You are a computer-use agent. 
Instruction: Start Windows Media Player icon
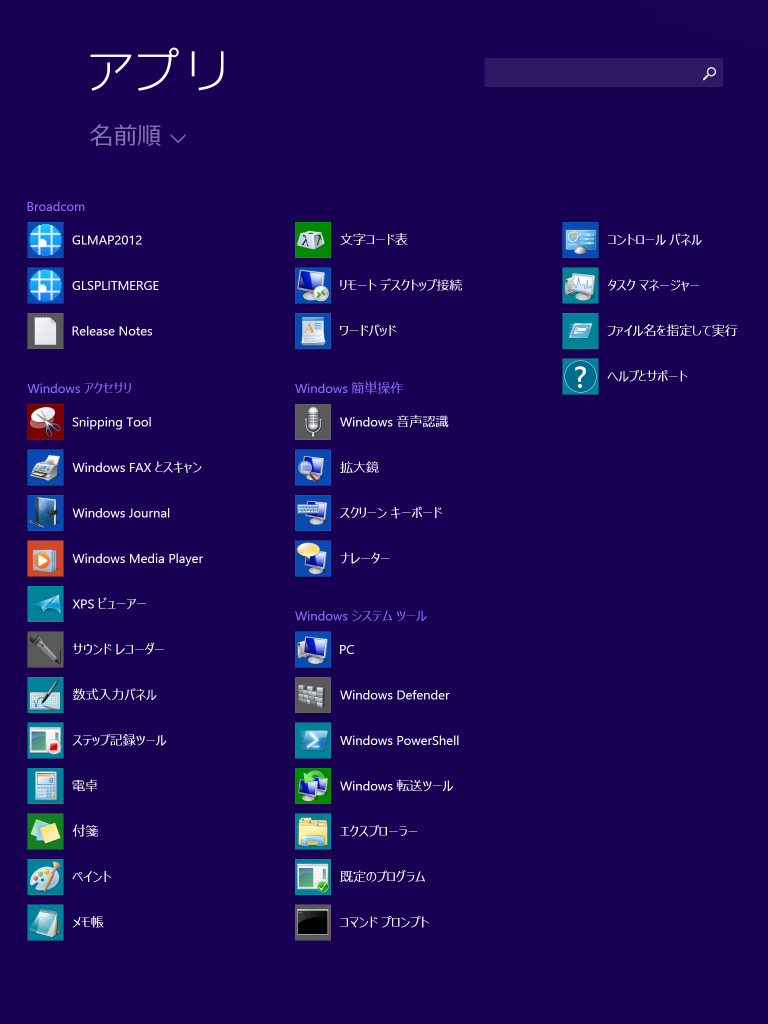click(45, 558)
